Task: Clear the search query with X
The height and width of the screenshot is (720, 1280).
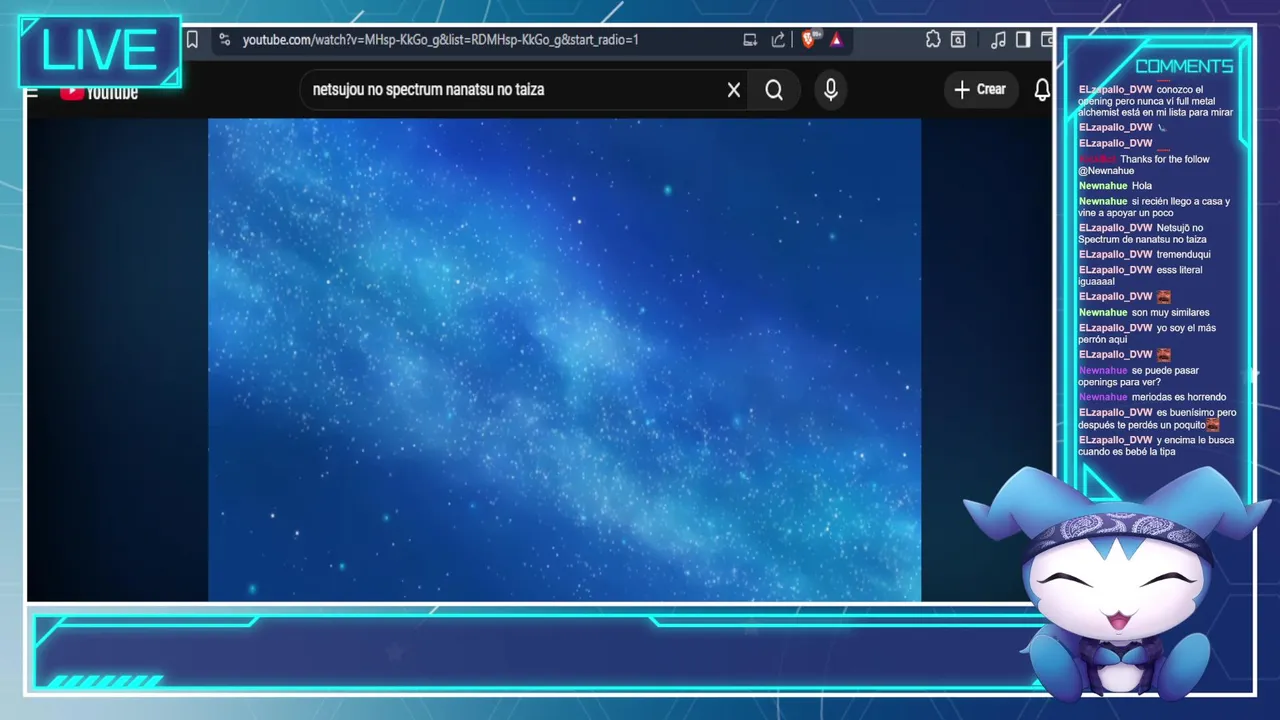Action: click(734, 90)
